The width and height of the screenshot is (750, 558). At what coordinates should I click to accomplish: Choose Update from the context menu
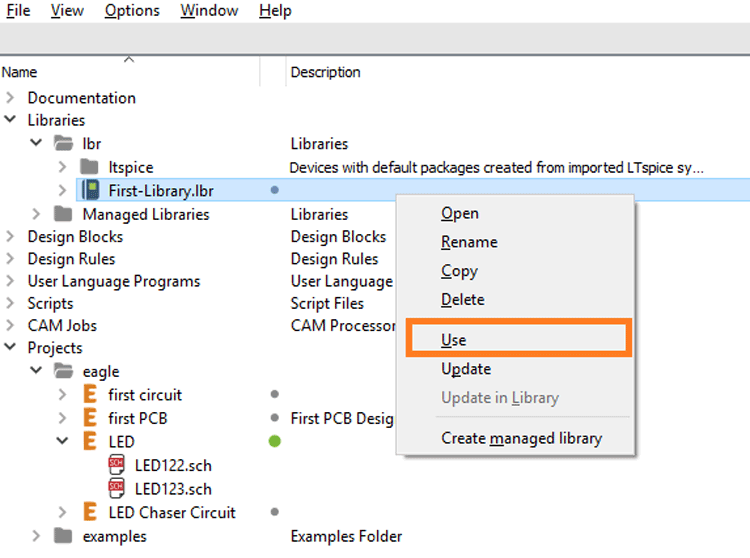point(466,369)
